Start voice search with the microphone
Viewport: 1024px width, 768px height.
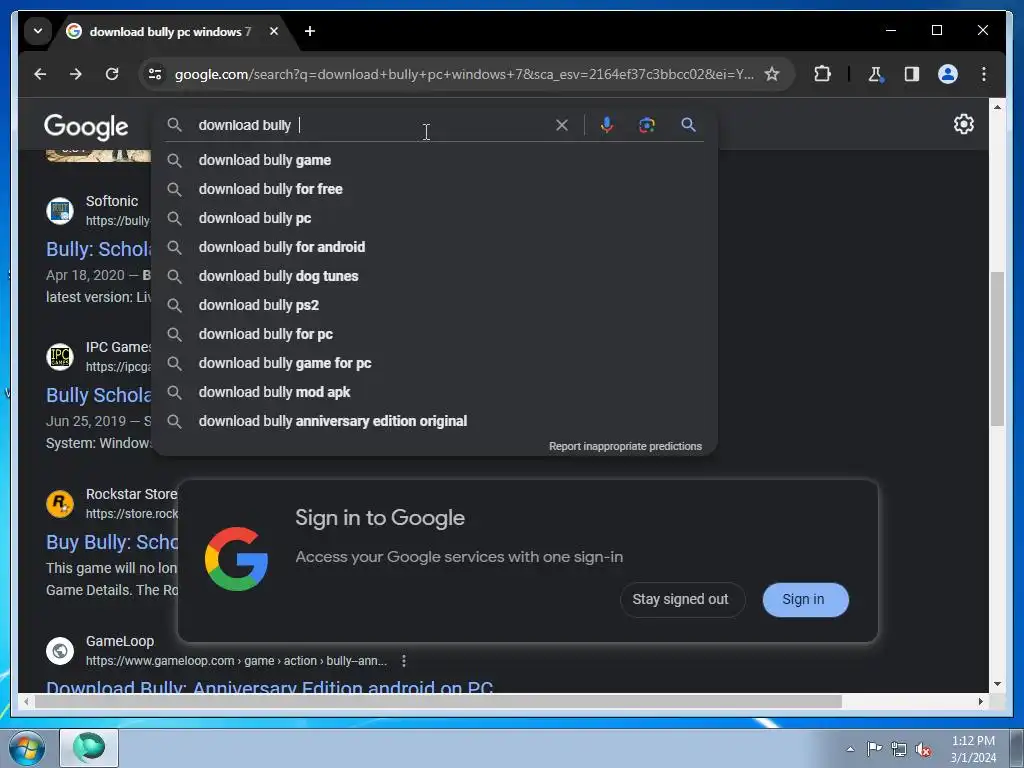pos(607,125)
